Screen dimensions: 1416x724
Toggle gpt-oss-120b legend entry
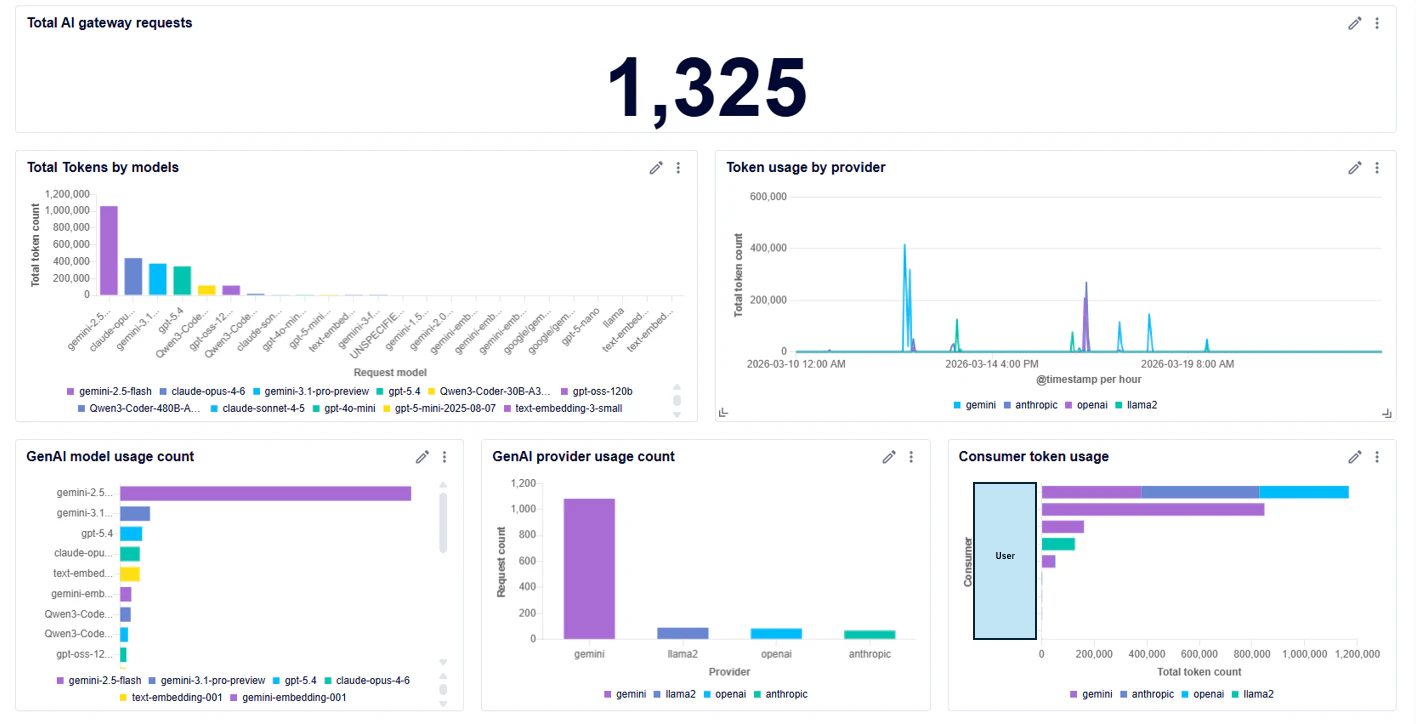596,391
